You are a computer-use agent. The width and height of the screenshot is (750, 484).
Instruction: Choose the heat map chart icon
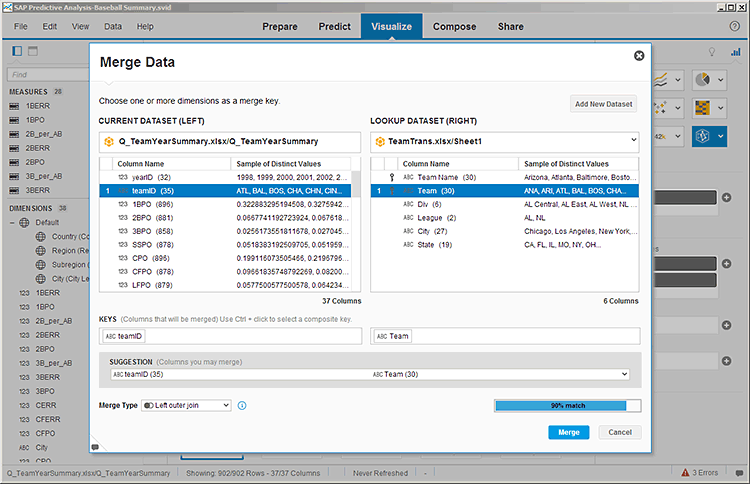click(703, 108)
